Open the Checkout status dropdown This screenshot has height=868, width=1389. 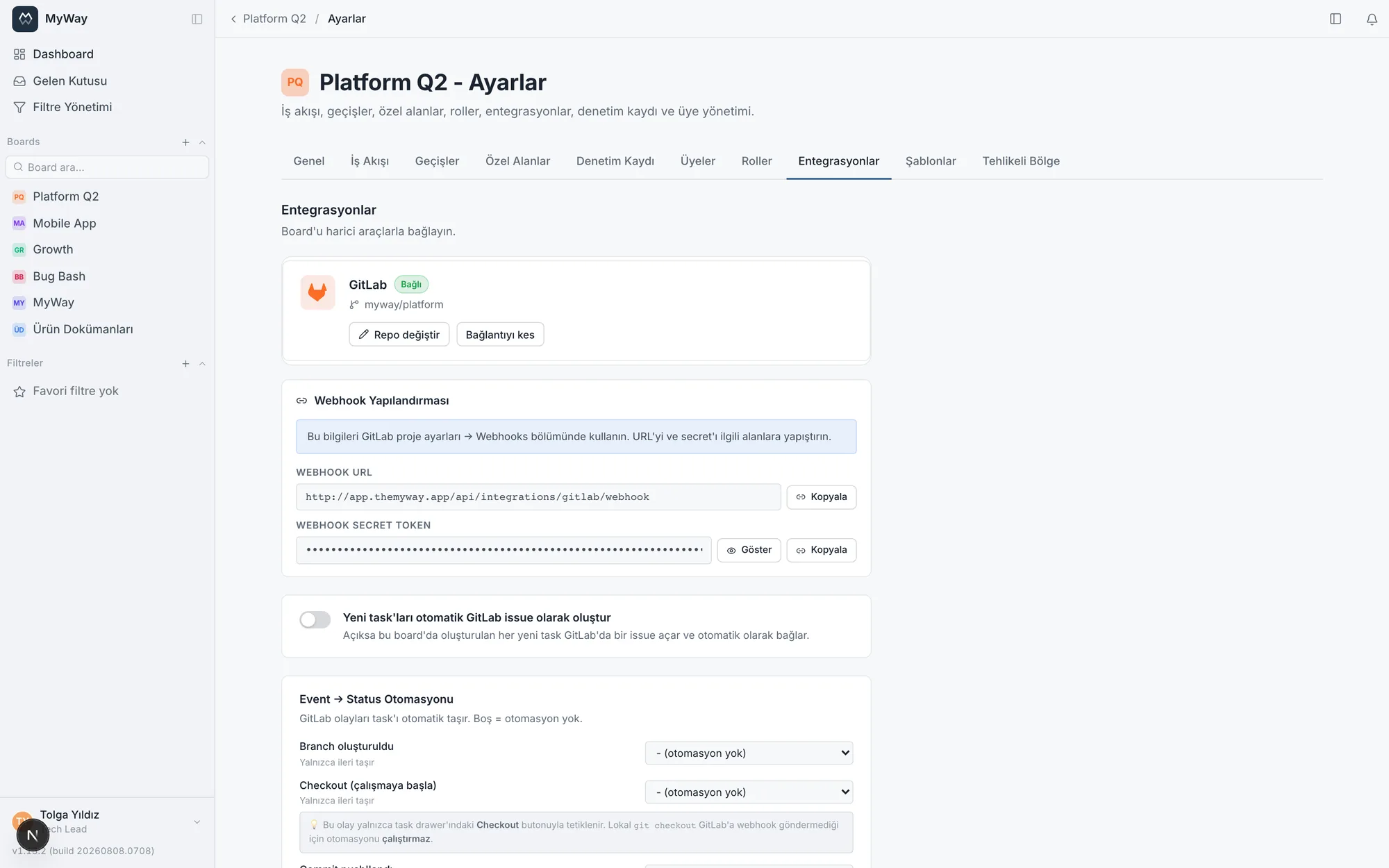click(x=749, y=792)
